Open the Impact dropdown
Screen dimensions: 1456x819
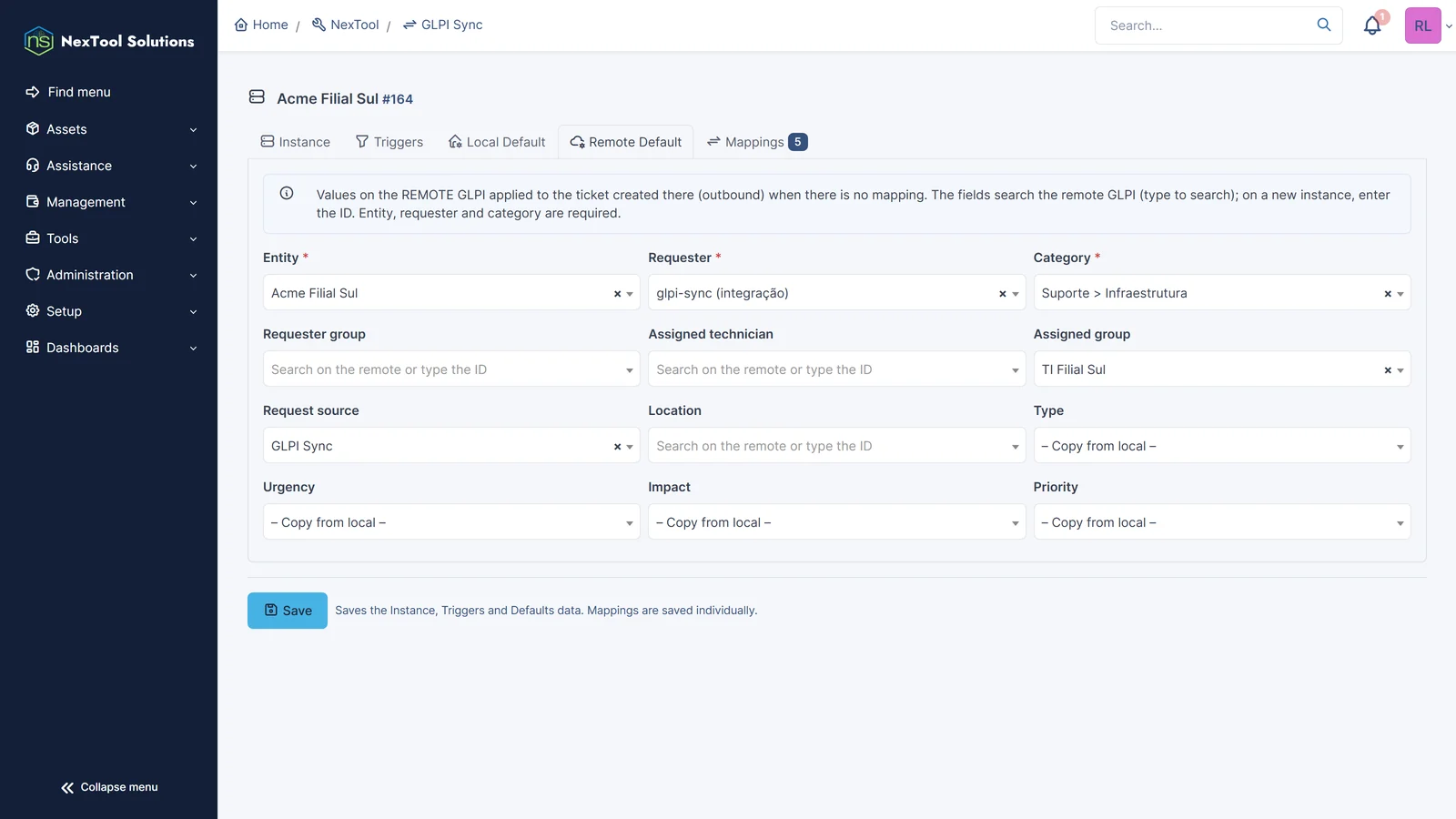836,522
